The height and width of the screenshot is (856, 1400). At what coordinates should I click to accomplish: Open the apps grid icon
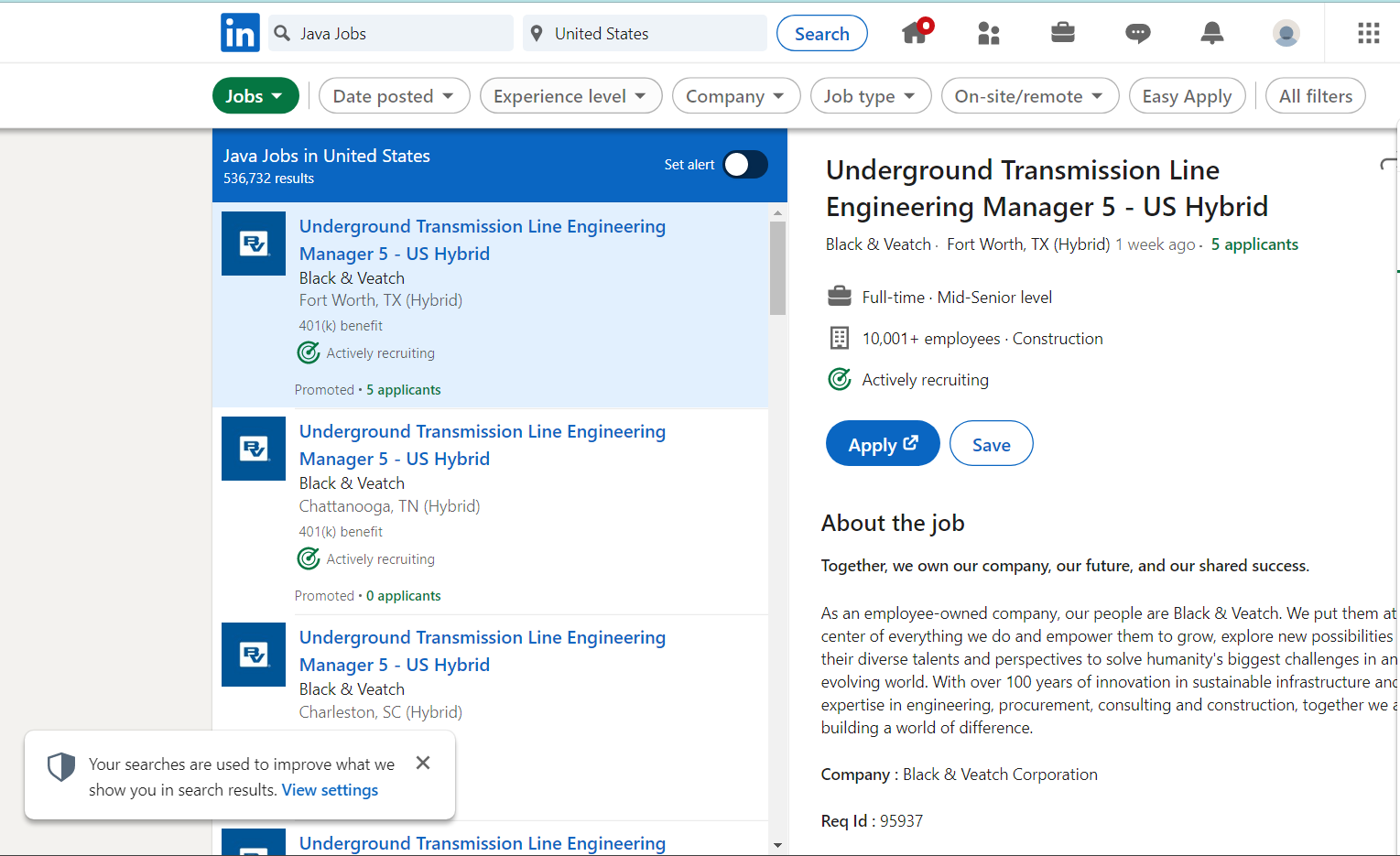click(1369, 33)
